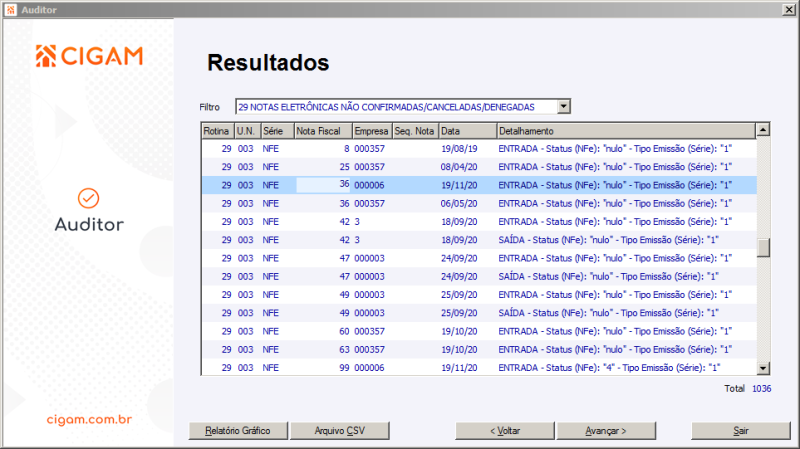
Task: Click the Avançar button
Action: coord(606,431)
